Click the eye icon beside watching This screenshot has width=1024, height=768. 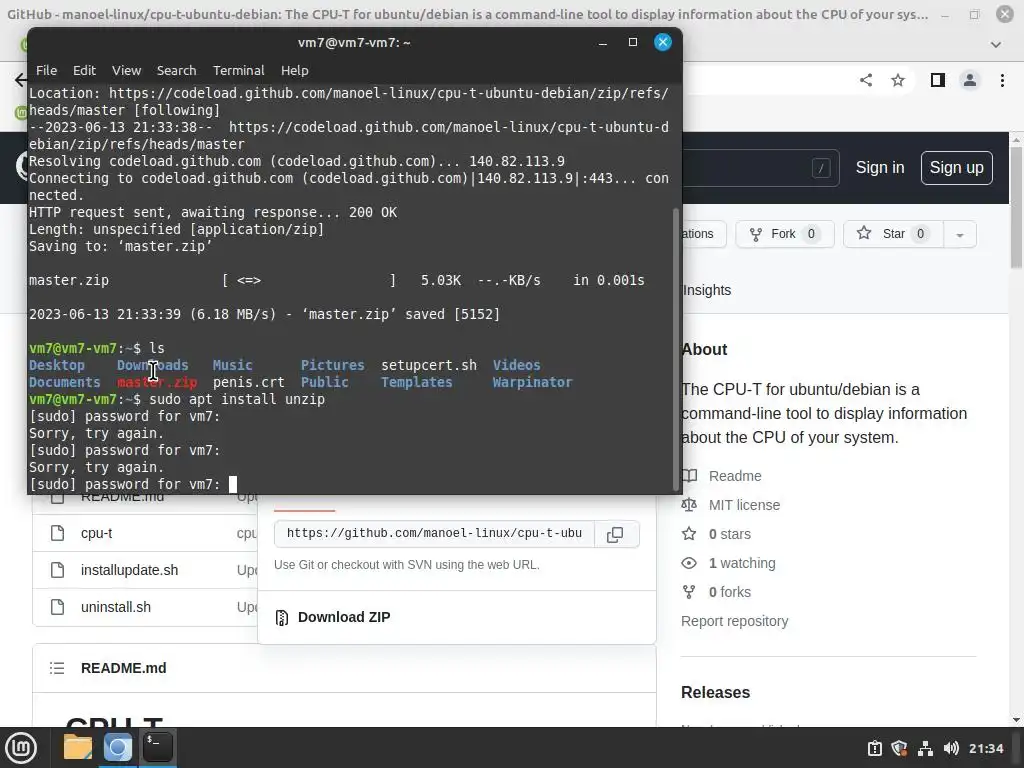coord(689,563)
